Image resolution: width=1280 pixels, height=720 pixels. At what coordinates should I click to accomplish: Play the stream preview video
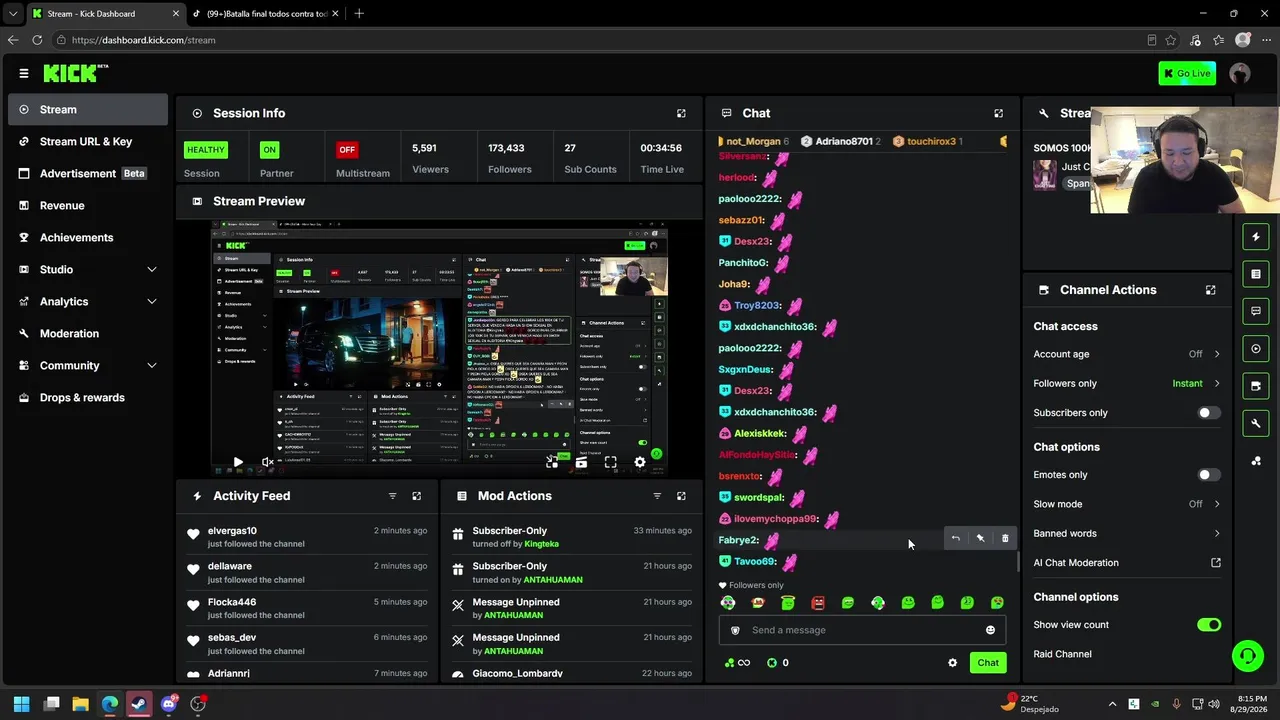[x=238, y=462]
